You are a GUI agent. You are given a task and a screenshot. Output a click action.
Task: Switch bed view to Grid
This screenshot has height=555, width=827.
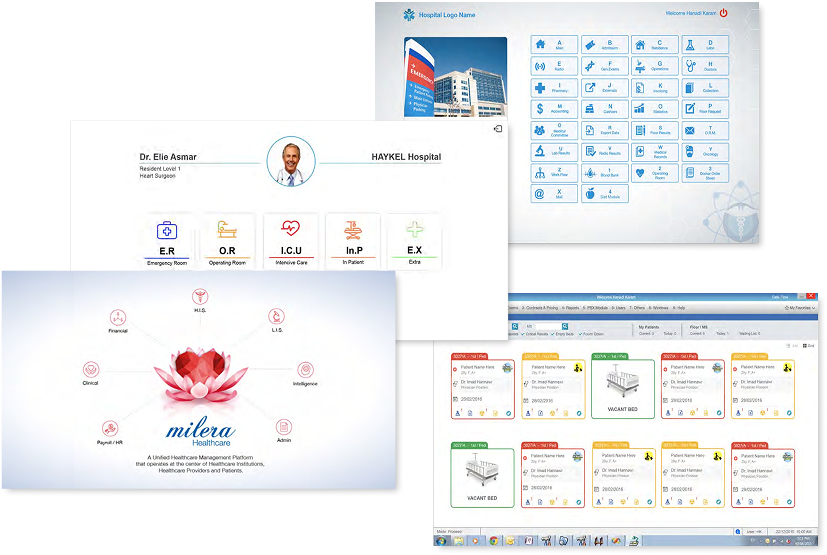point(809,346)
